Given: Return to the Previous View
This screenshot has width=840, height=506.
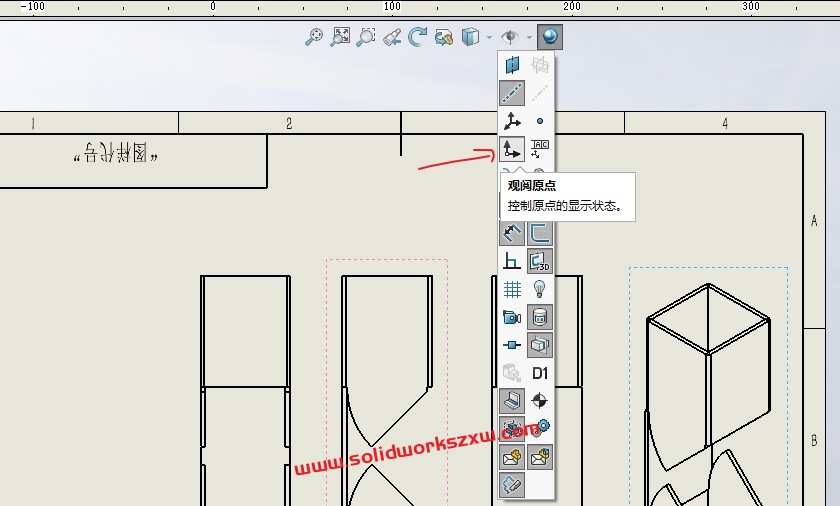Looking at the screenshot, I should point(392,37).
